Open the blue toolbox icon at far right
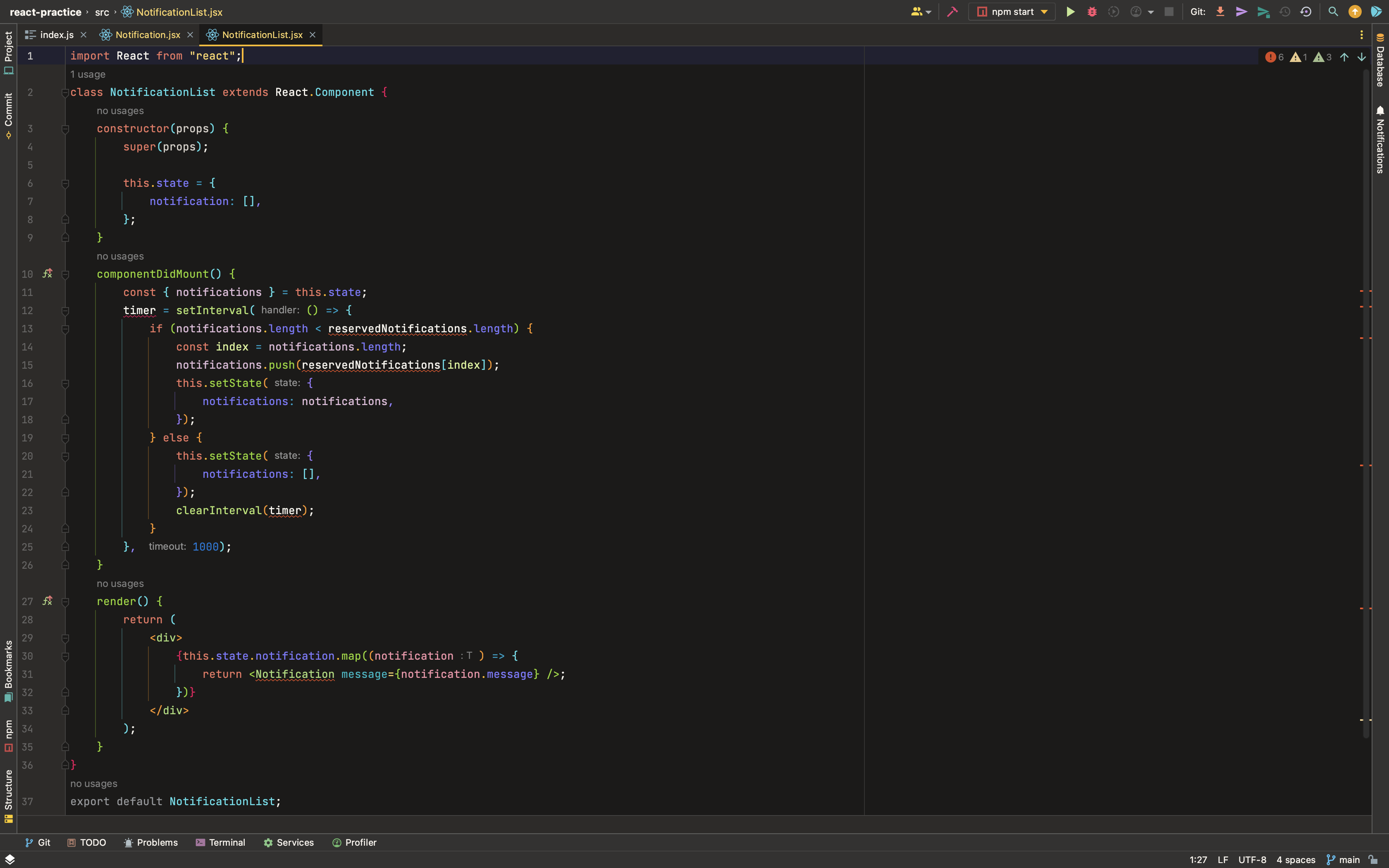 1377,12
